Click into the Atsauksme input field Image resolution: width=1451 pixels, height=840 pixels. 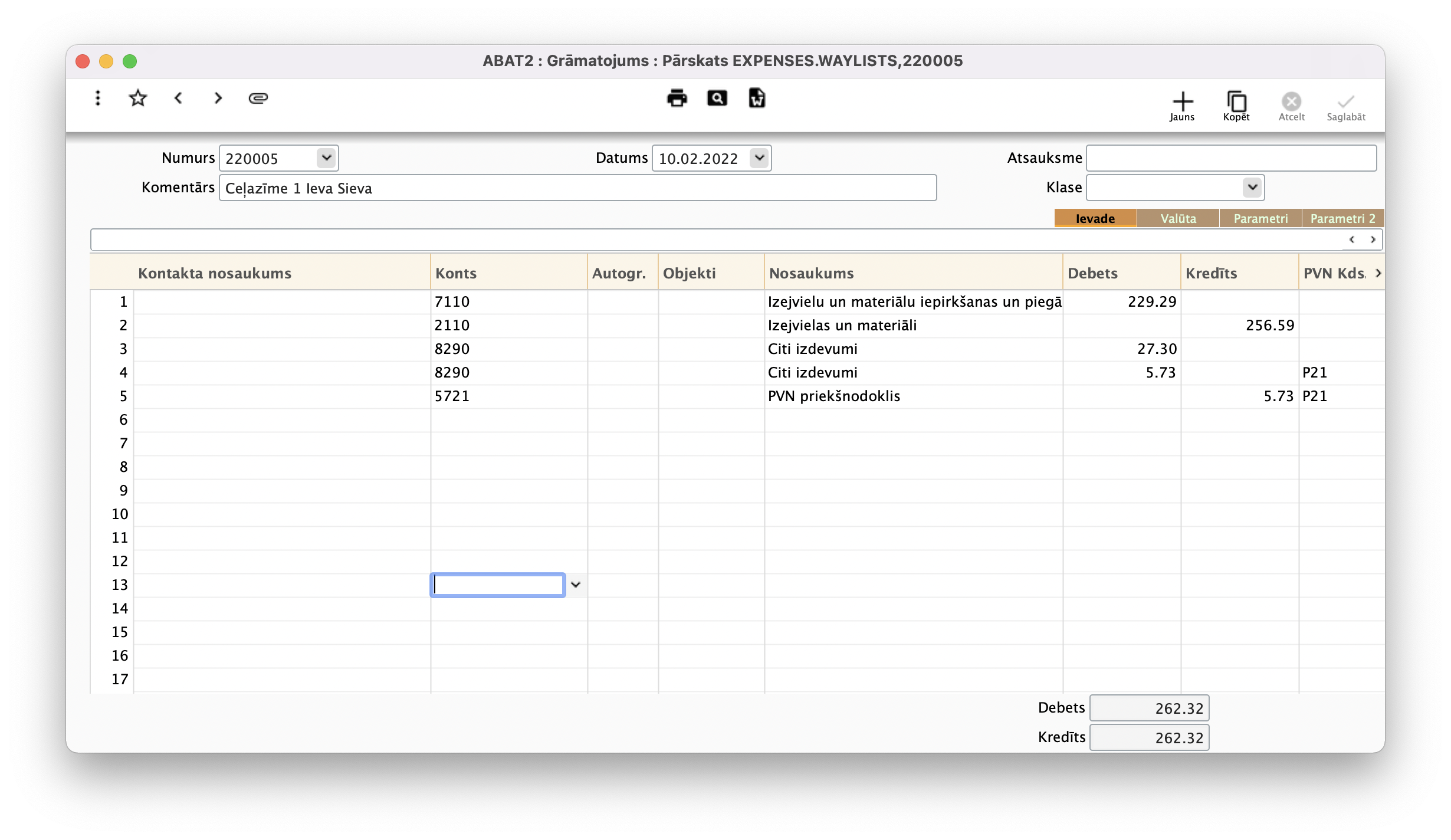[x=1231, y=158]
